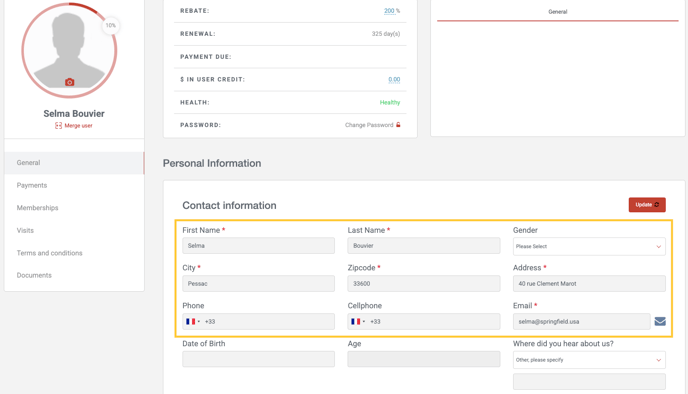Image resolution: width=688 pixels, height=394 pixels.
Task: Click the Rebate 200 value link
Action: tap(389, 11)
